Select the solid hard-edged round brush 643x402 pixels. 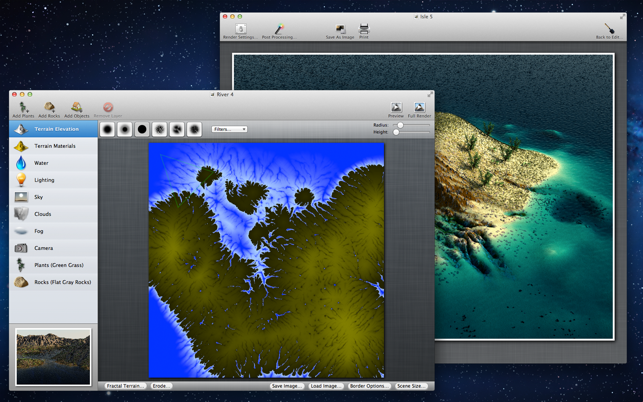point(142,129)
